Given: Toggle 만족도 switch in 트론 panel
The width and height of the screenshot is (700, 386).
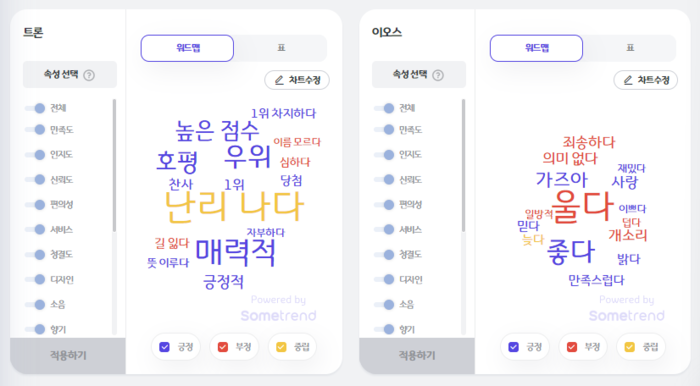Looking at the screenshot, I should point(35,130).
